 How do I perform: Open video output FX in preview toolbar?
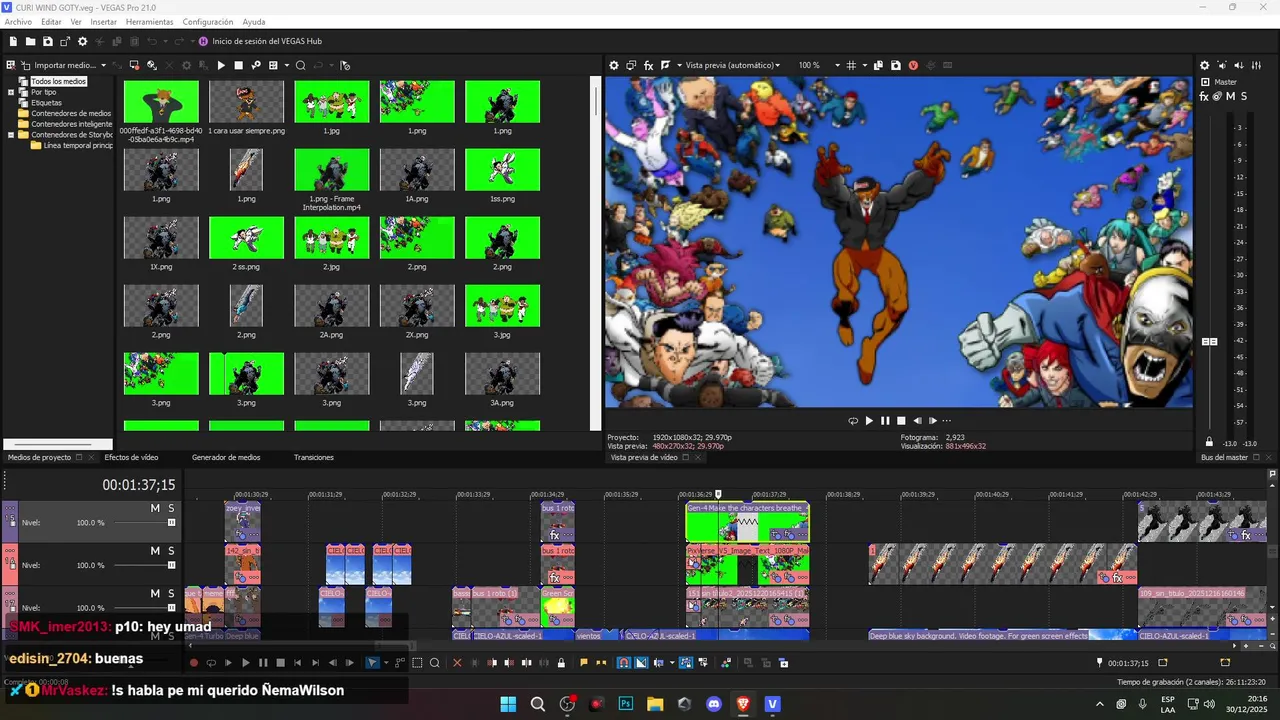(649, 65)
